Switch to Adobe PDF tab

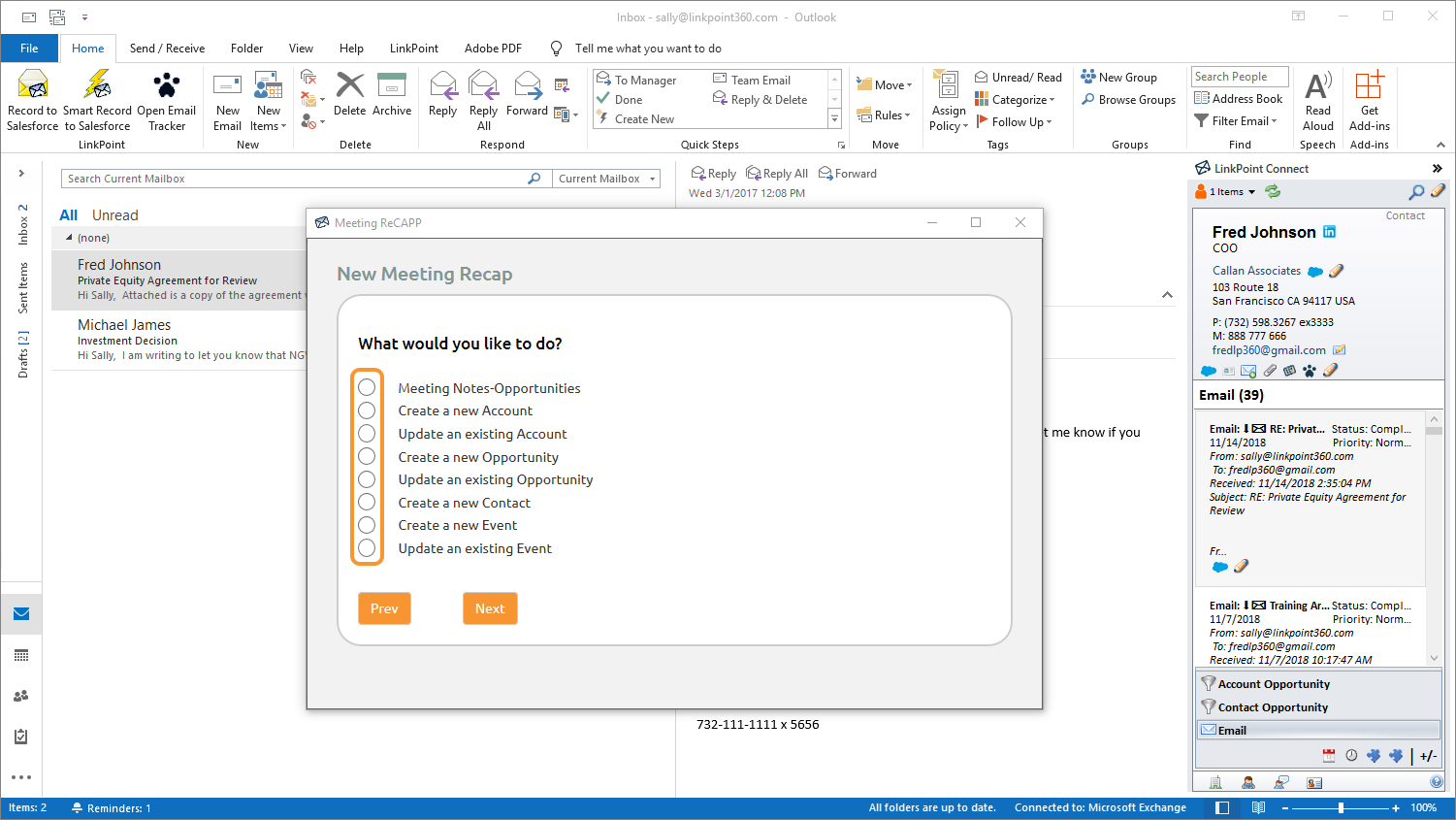point(493,49)
